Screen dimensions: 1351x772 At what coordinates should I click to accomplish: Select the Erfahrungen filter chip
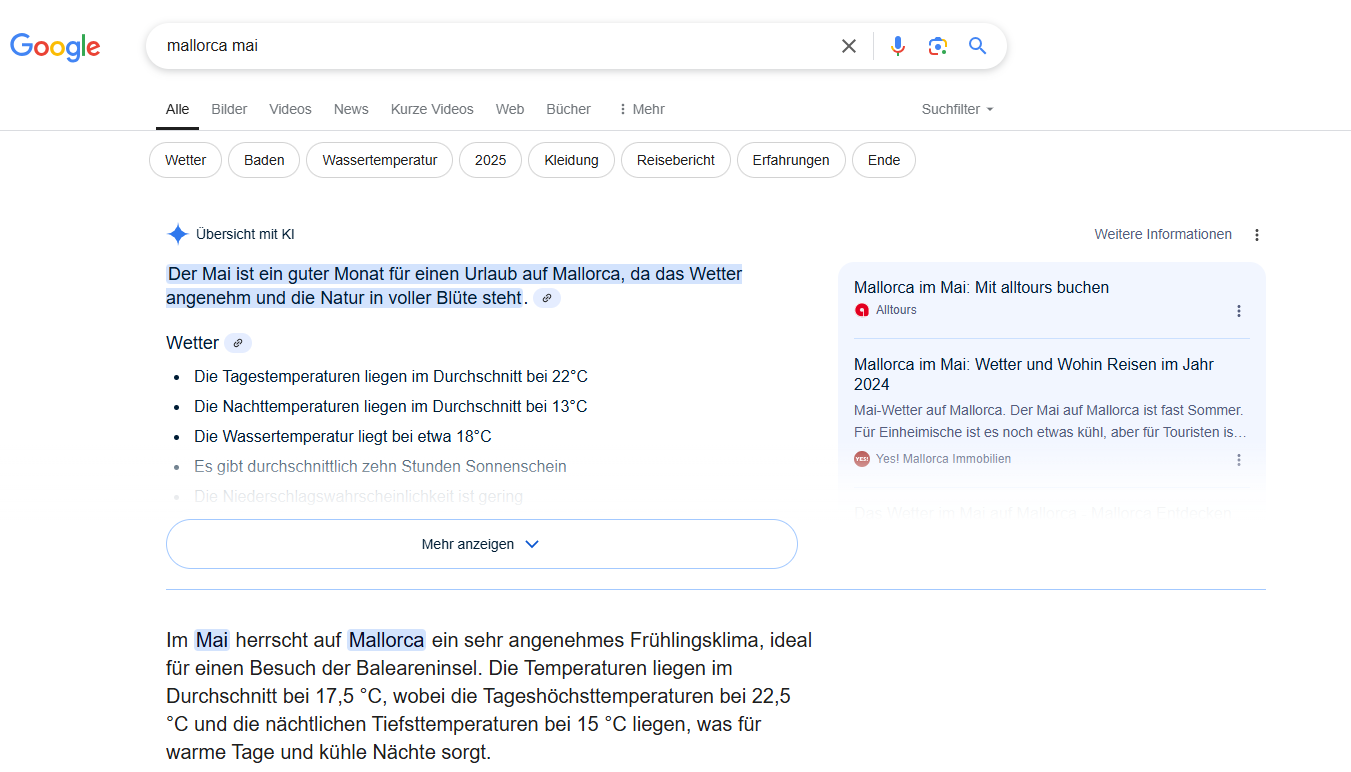(x=791, y=160)
